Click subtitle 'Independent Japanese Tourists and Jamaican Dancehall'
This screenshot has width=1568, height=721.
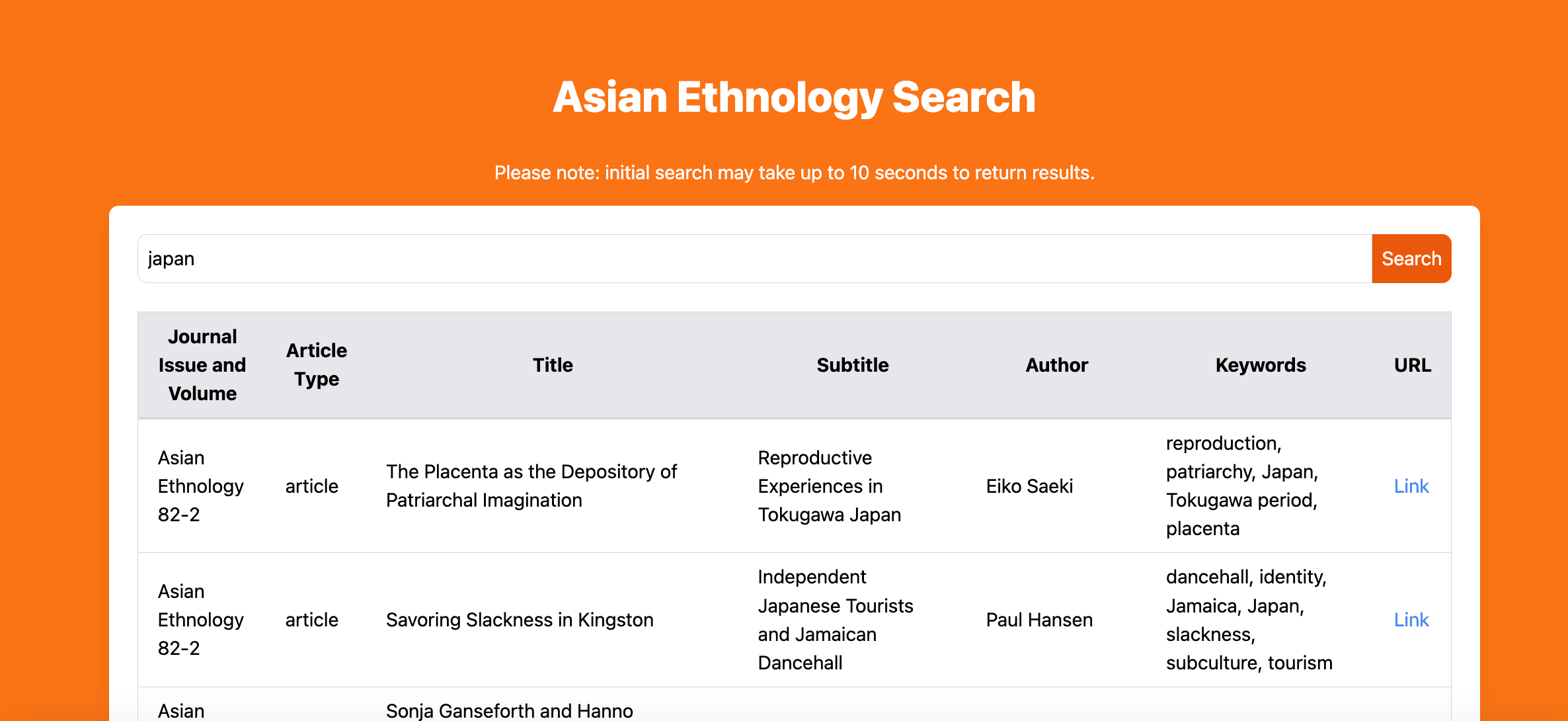836,620
